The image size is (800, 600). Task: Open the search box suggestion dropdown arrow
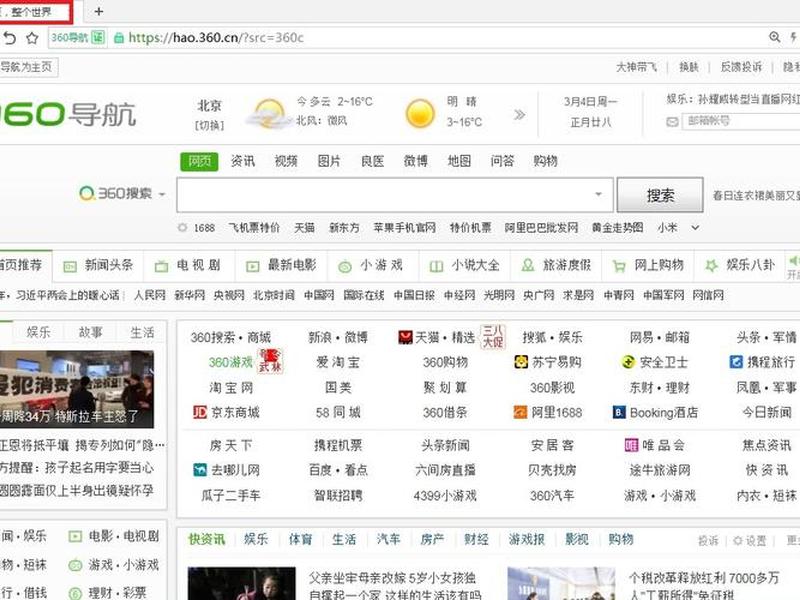[598, 194]
